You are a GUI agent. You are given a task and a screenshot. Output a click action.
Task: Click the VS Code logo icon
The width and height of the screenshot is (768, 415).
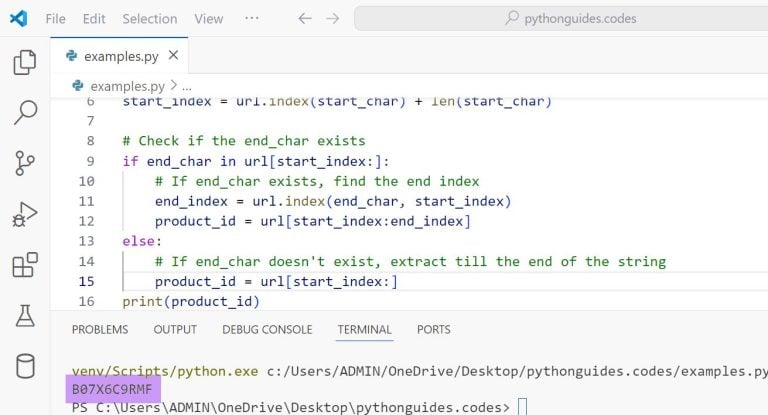19,19
